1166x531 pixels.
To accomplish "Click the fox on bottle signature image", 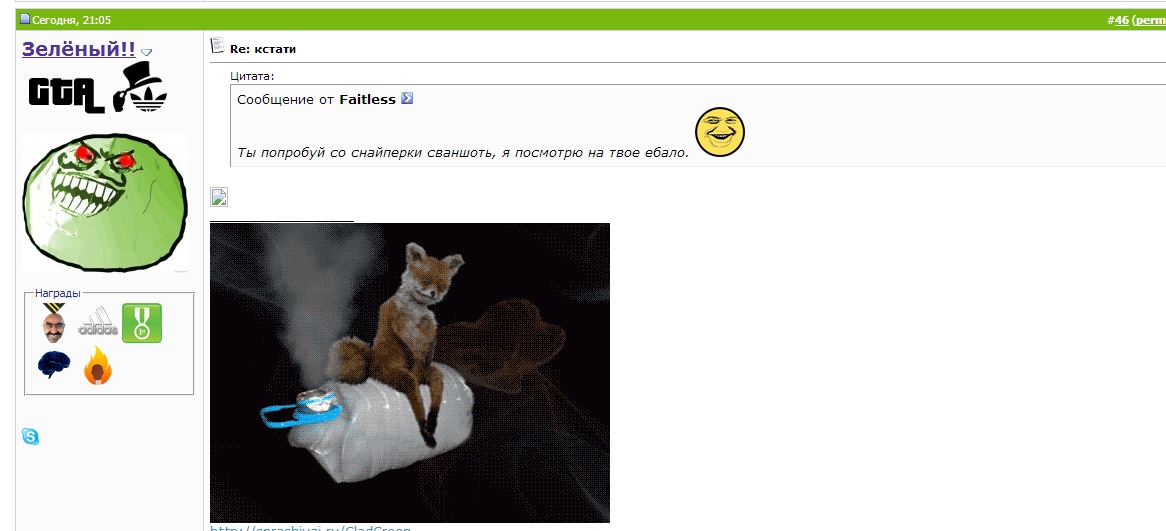I will pyautogui.click(x=410, y=373).
